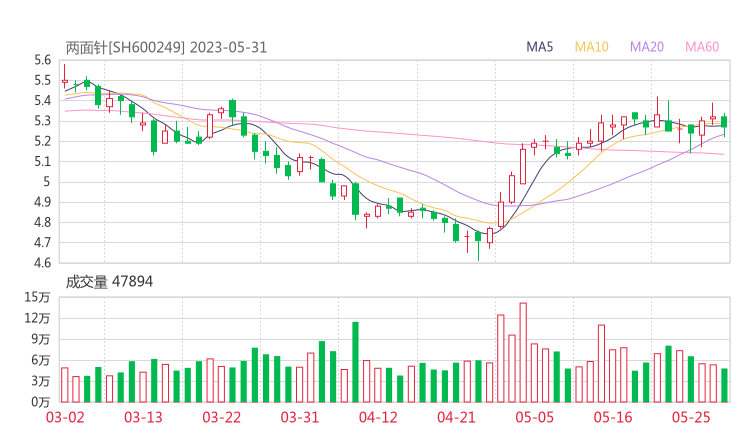
Task: Click the 4.7 price axis label
Action: pos(42,243)
